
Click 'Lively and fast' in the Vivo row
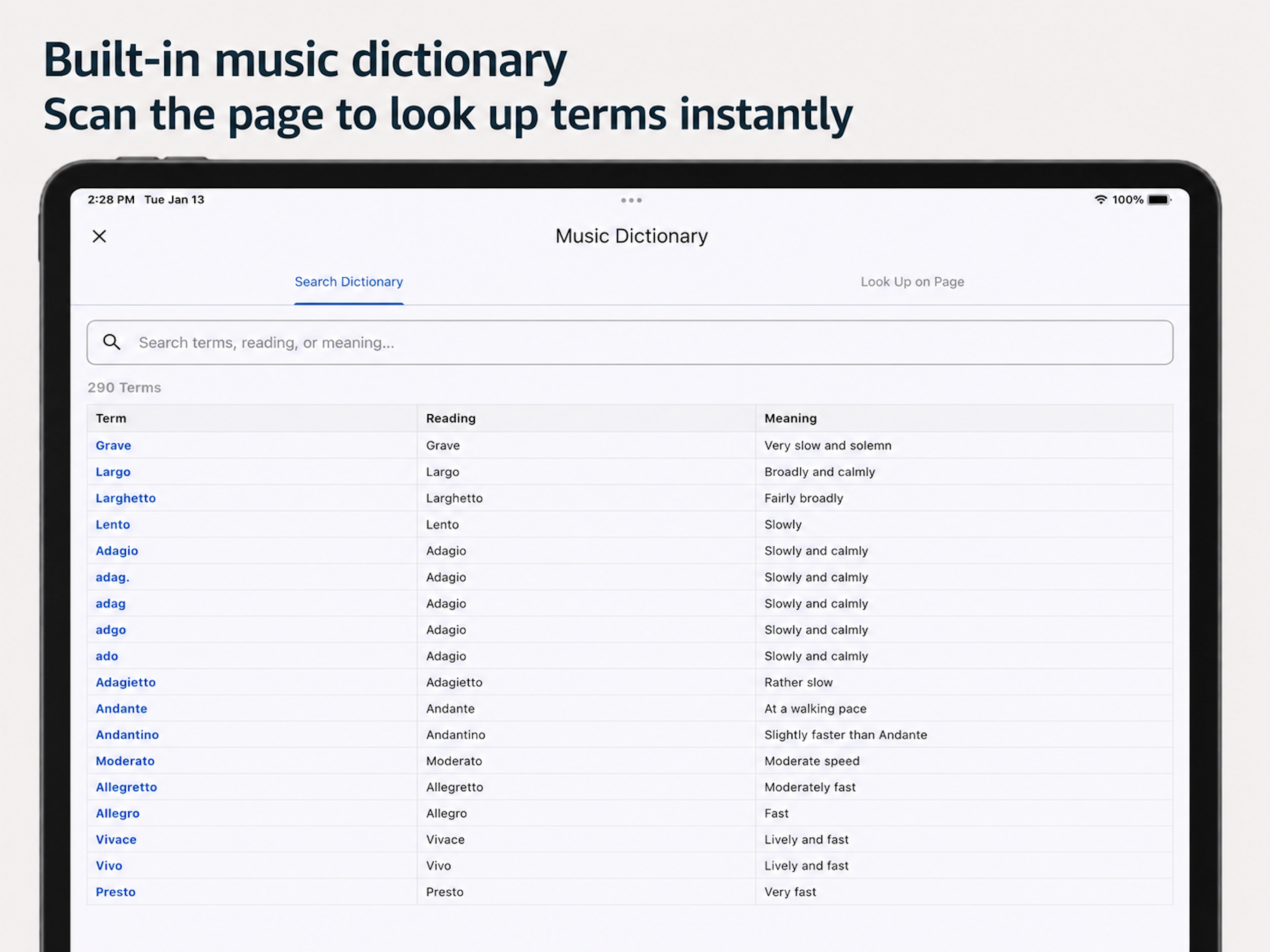coord(806,866)
